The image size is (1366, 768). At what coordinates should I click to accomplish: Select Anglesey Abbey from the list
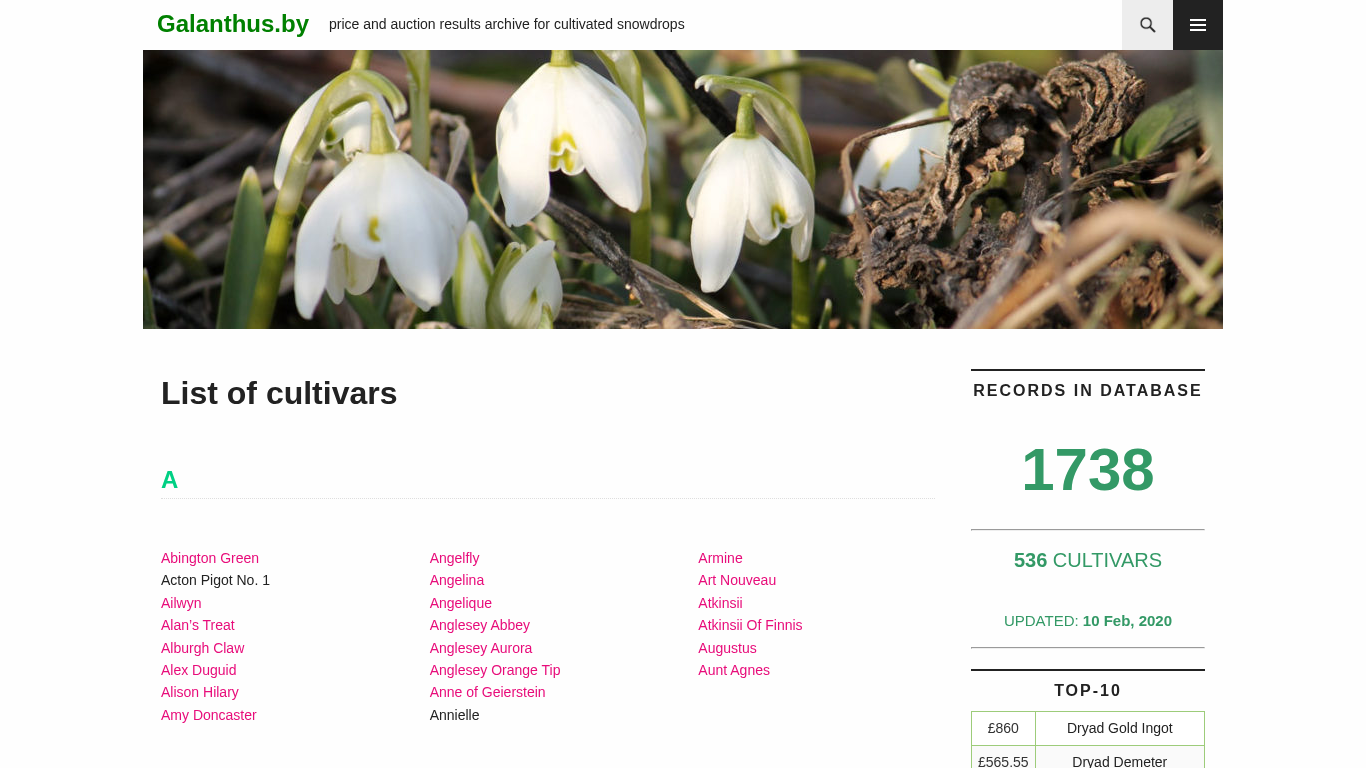[x=480, y=625]
